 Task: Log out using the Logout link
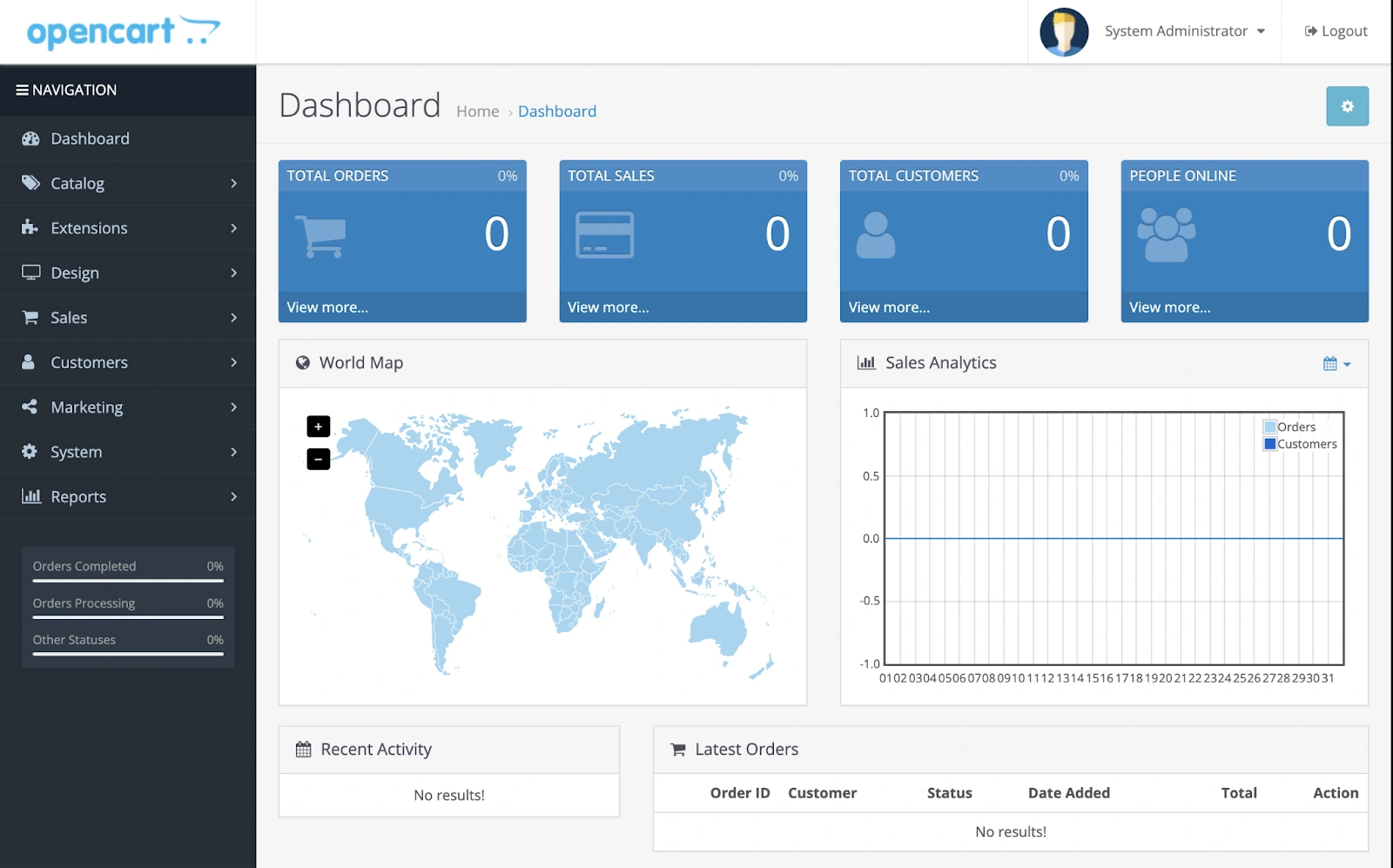pos(1336,31)
